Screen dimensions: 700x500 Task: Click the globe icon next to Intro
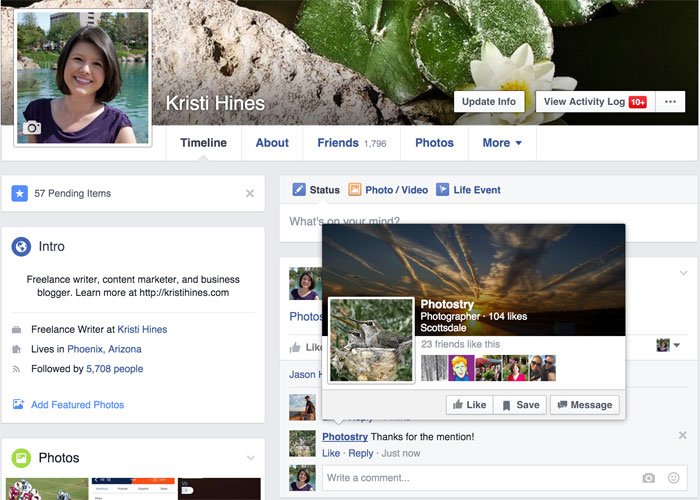(21, 246)
